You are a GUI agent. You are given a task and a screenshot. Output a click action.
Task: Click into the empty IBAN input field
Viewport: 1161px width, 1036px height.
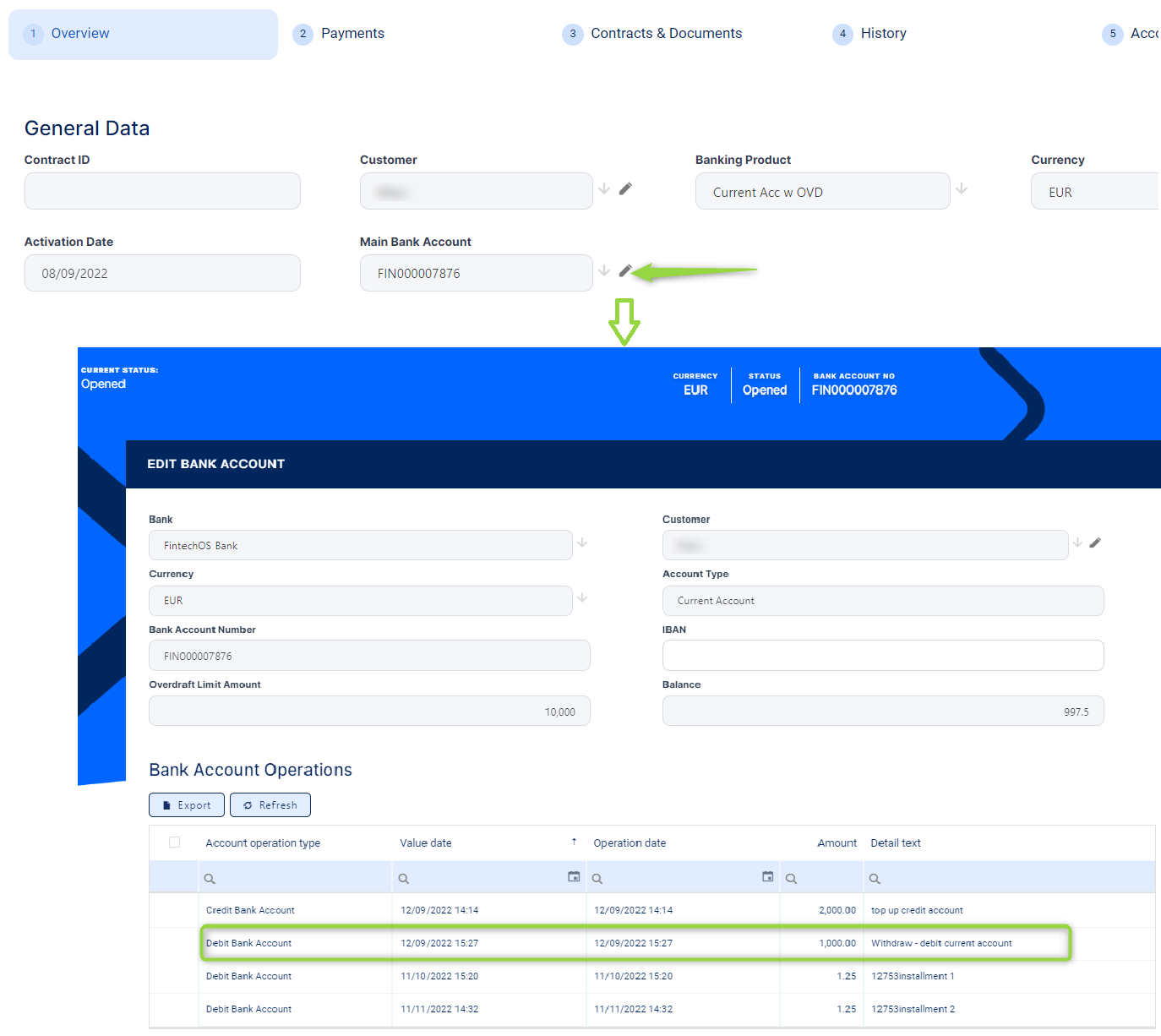pyautogui.click(x=882, y=656)
